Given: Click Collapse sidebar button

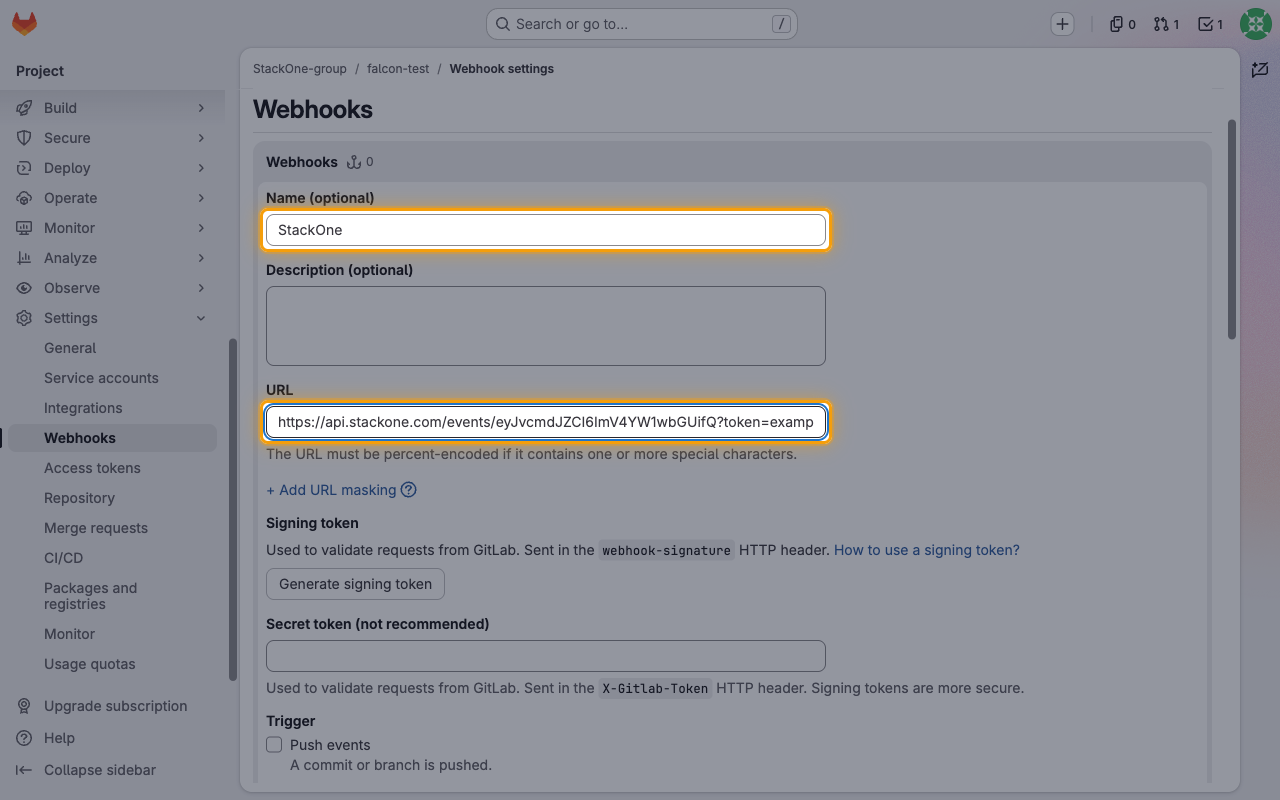Looking at the screenshot, I should pos(86,770).
